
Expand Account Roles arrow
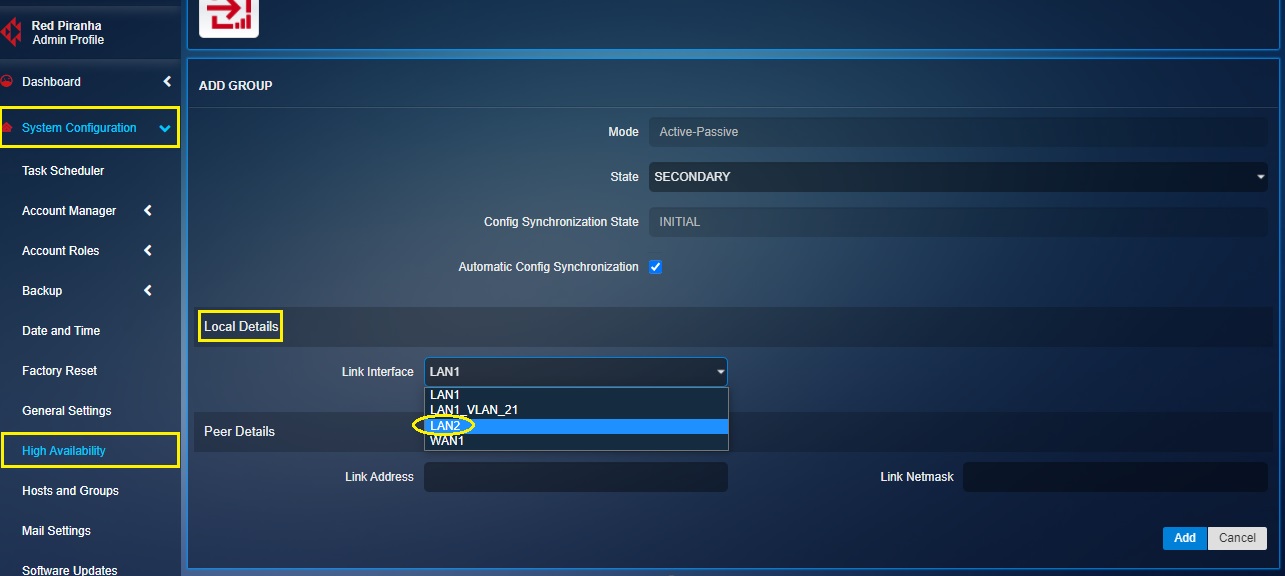[148, 250]
